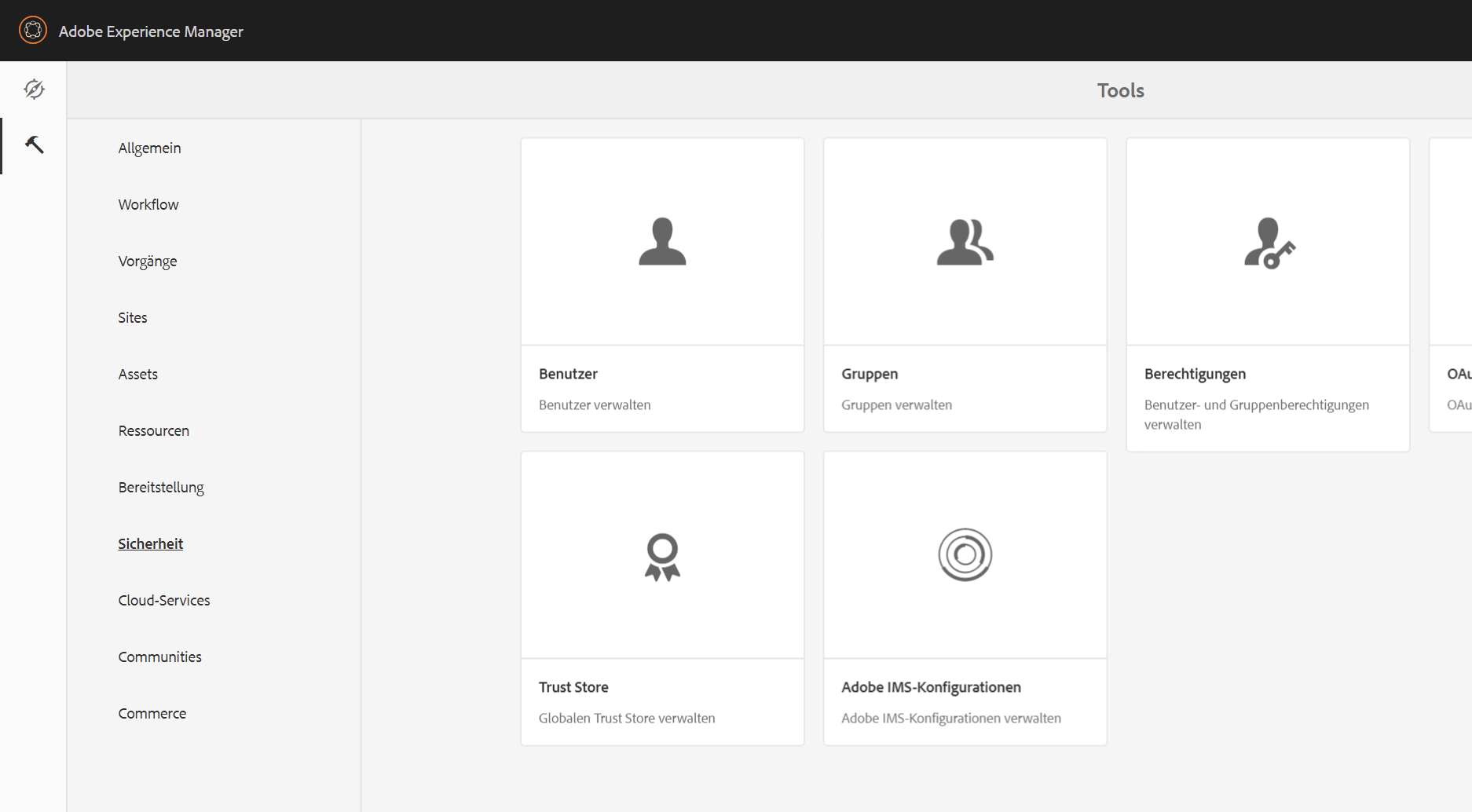The height and width of the screenshot is (812, 1472).
Task: Click the Benutzer single-user icon
Action: point(662,241)
